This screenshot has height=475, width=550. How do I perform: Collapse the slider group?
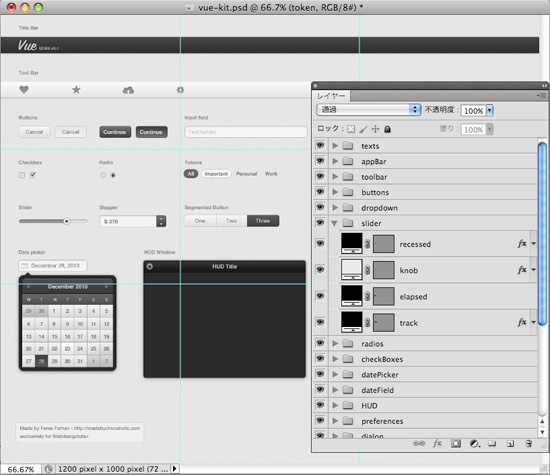coord(334,223)
